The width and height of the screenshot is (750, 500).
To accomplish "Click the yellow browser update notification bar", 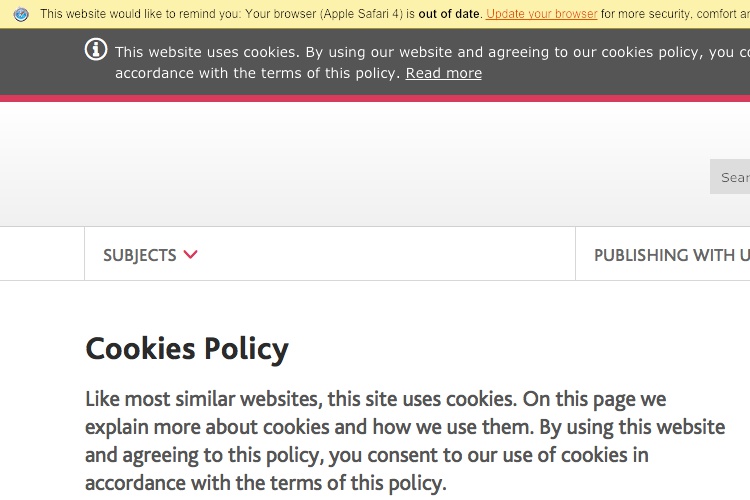I will click(x=375, y=14).
